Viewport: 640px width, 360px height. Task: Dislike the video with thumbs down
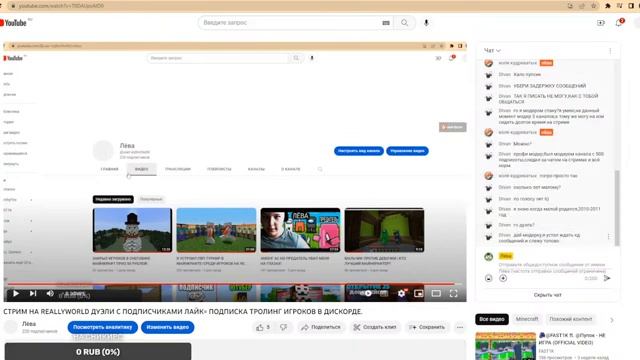click(x=284, y=327)
